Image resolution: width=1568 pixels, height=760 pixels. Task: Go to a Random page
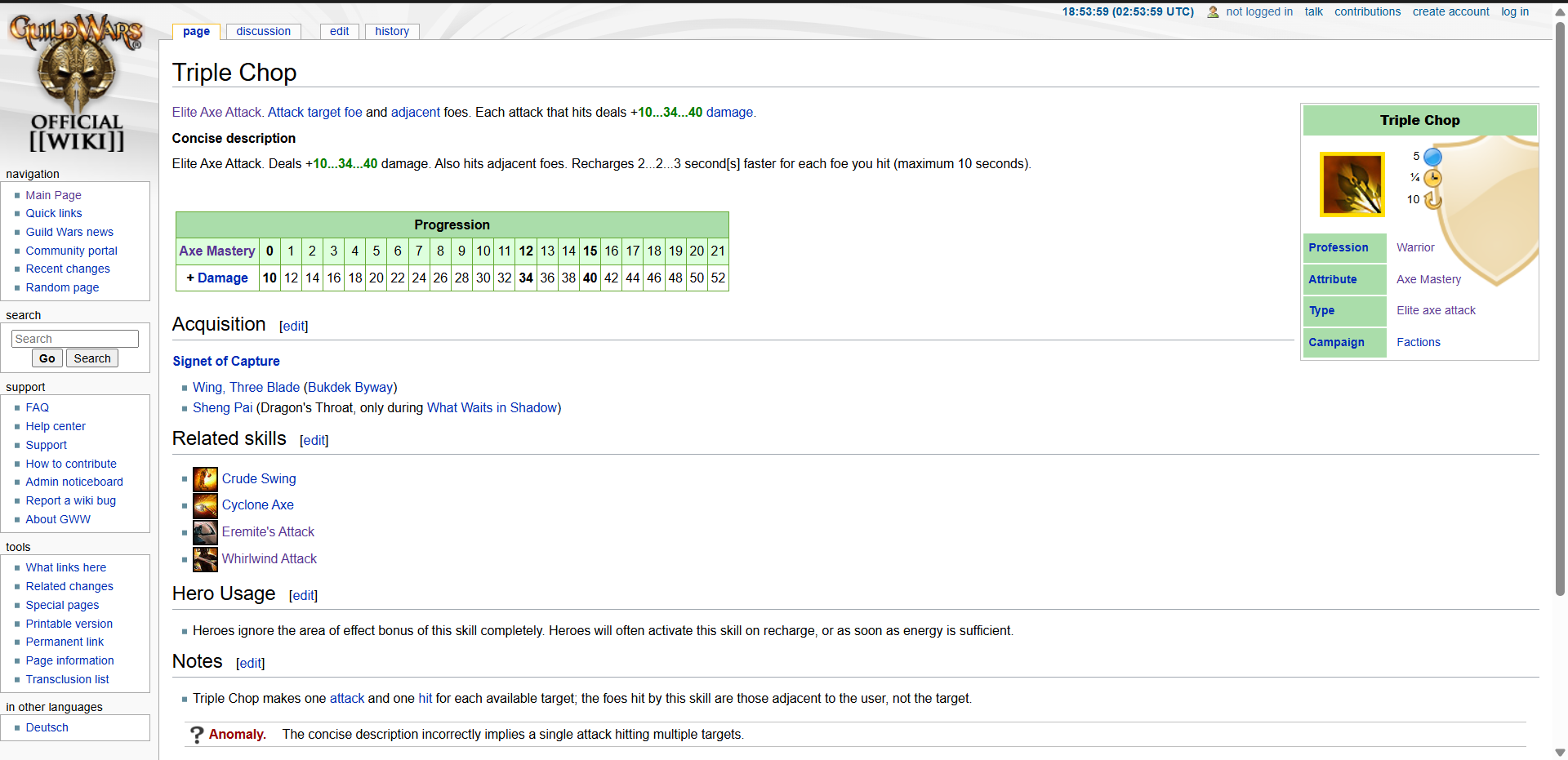point(62,287)
